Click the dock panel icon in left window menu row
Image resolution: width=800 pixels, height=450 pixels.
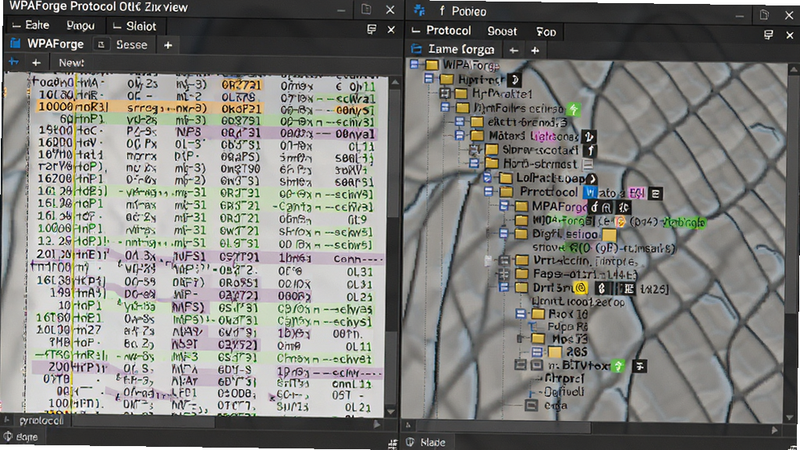pos(371,30)
